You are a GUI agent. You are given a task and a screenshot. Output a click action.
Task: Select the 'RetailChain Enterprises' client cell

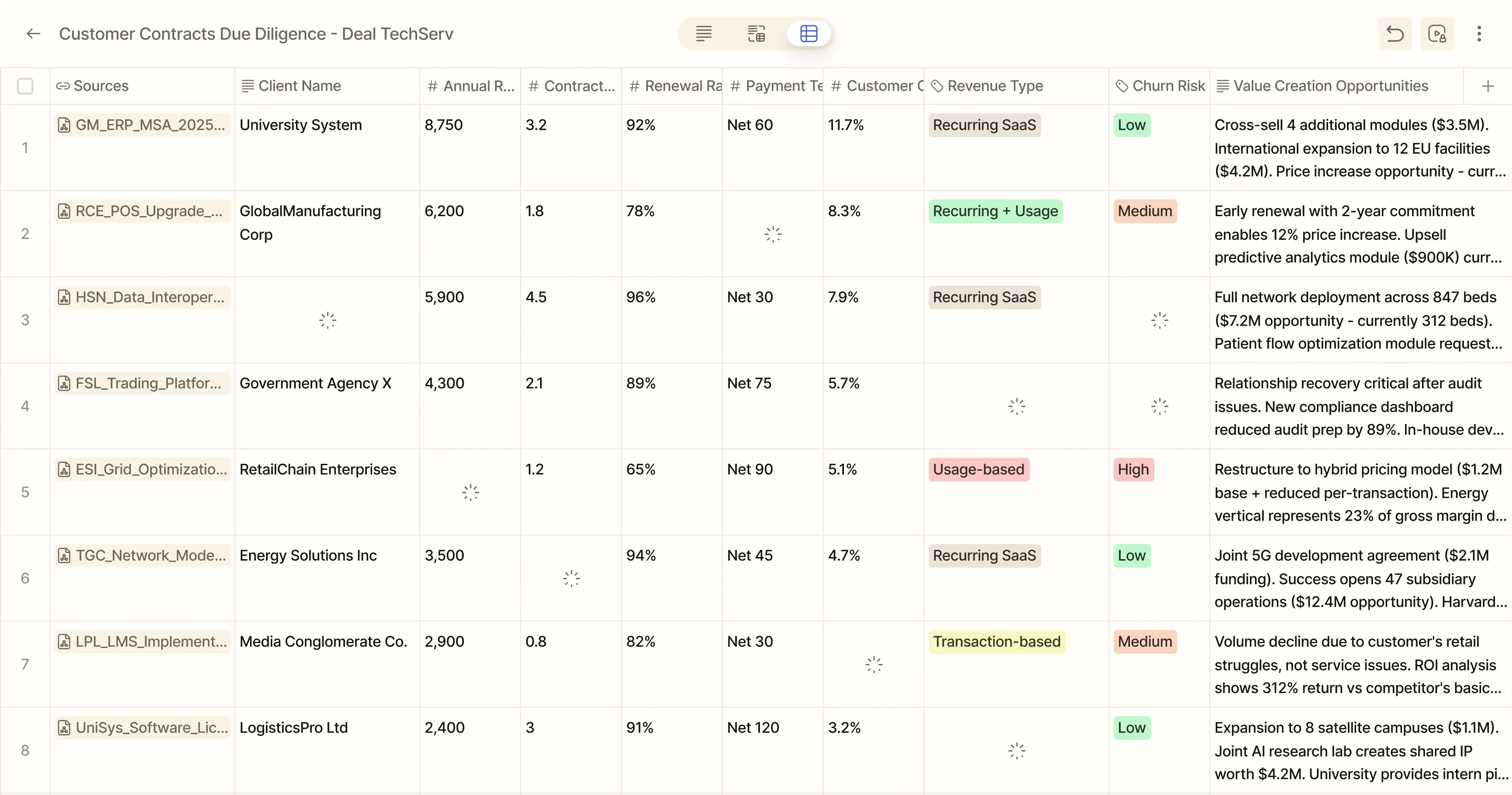pyautogui.click(x=327, y=492)
